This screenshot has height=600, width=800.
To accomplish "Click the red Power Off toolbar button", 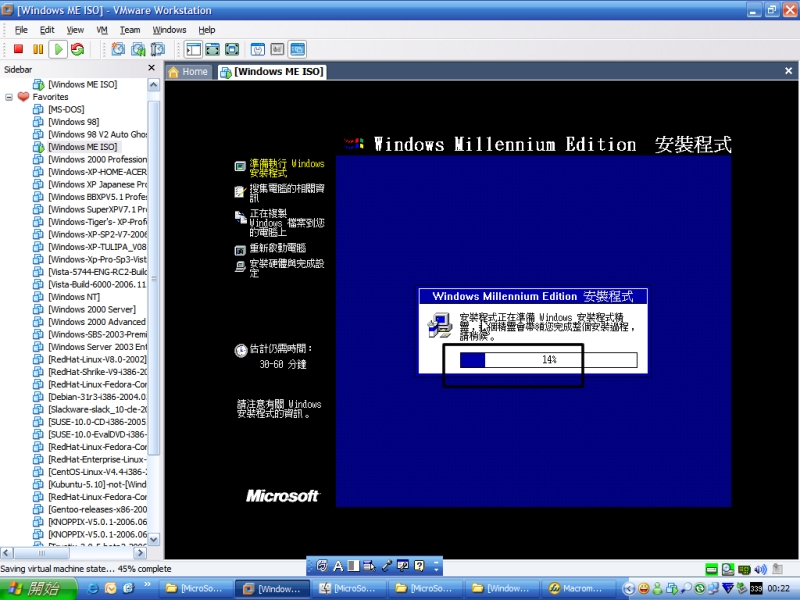I will pyautogui.click(x=18, y=49).
